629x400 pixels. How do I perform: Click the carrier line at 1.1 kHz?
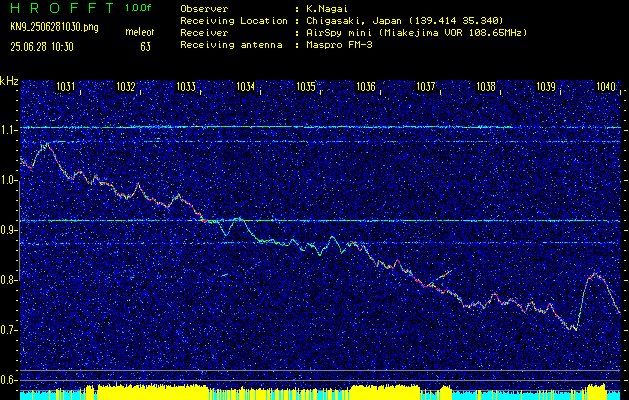tap(321, 127)
